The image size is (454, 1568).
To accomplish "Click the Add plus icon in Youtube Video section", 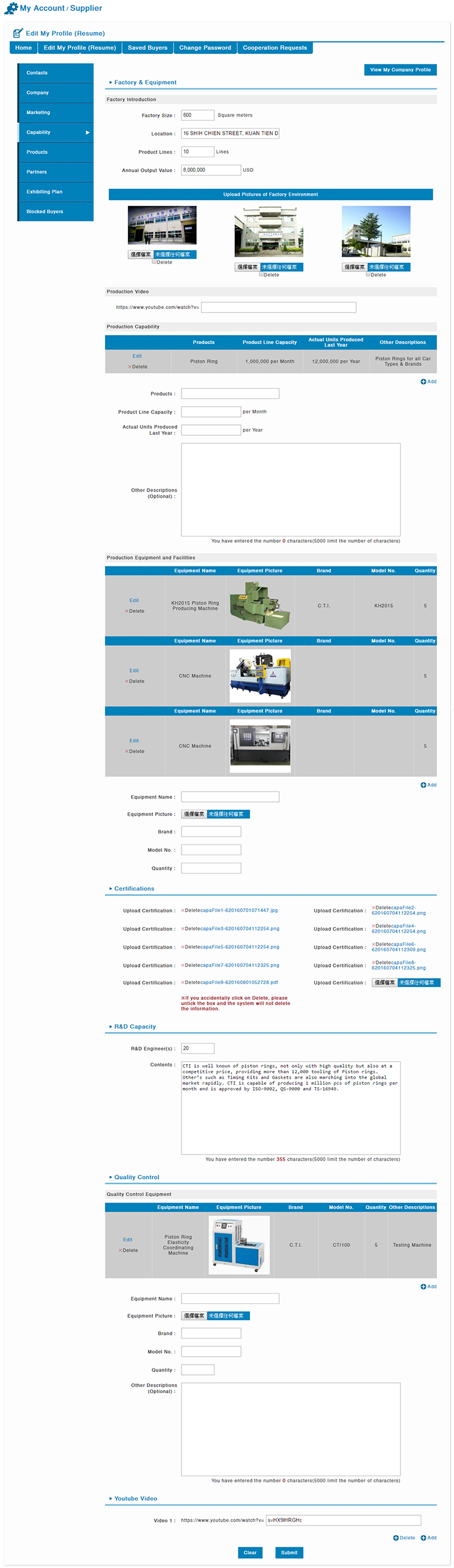I will [423, 1538].
